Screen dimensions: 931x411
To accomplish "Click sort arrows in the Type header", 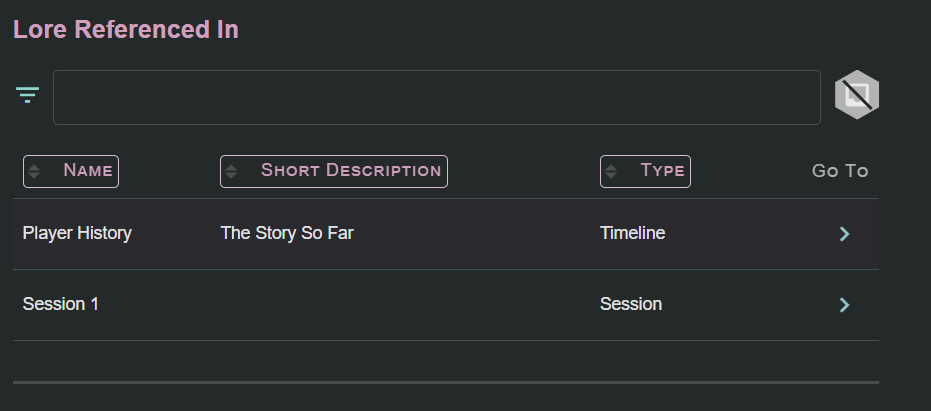I will click(611, 171).
